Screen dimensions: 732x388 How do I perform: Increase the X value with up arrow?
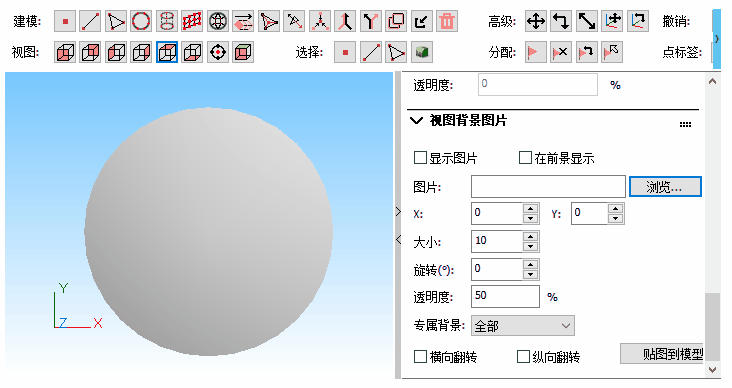click(x=530, y=209)
